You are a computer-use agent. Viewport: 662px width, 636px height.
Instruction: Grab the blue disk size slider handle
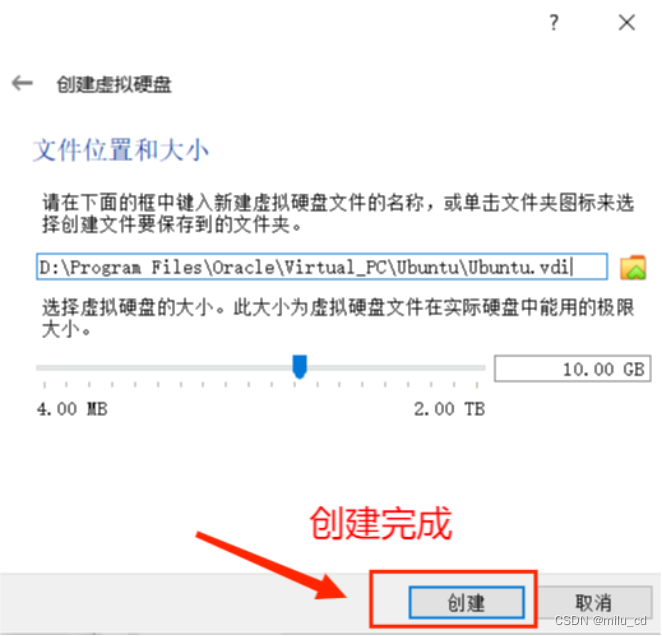(300, 366)
